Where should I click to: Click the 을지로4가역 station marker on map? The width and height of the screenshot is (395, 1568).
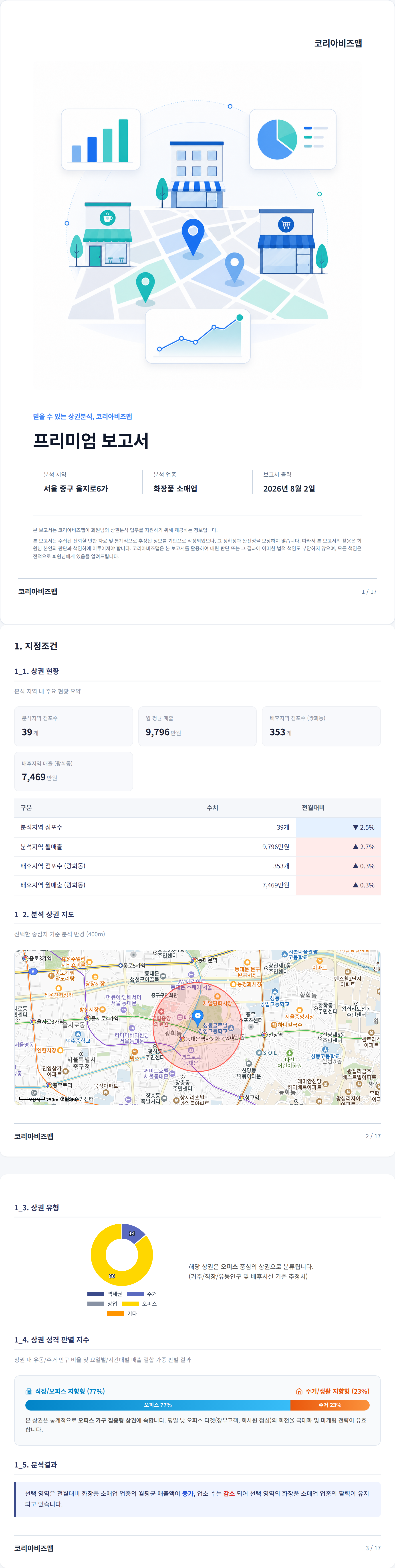pyautogui.click(x=88, y=1018)
